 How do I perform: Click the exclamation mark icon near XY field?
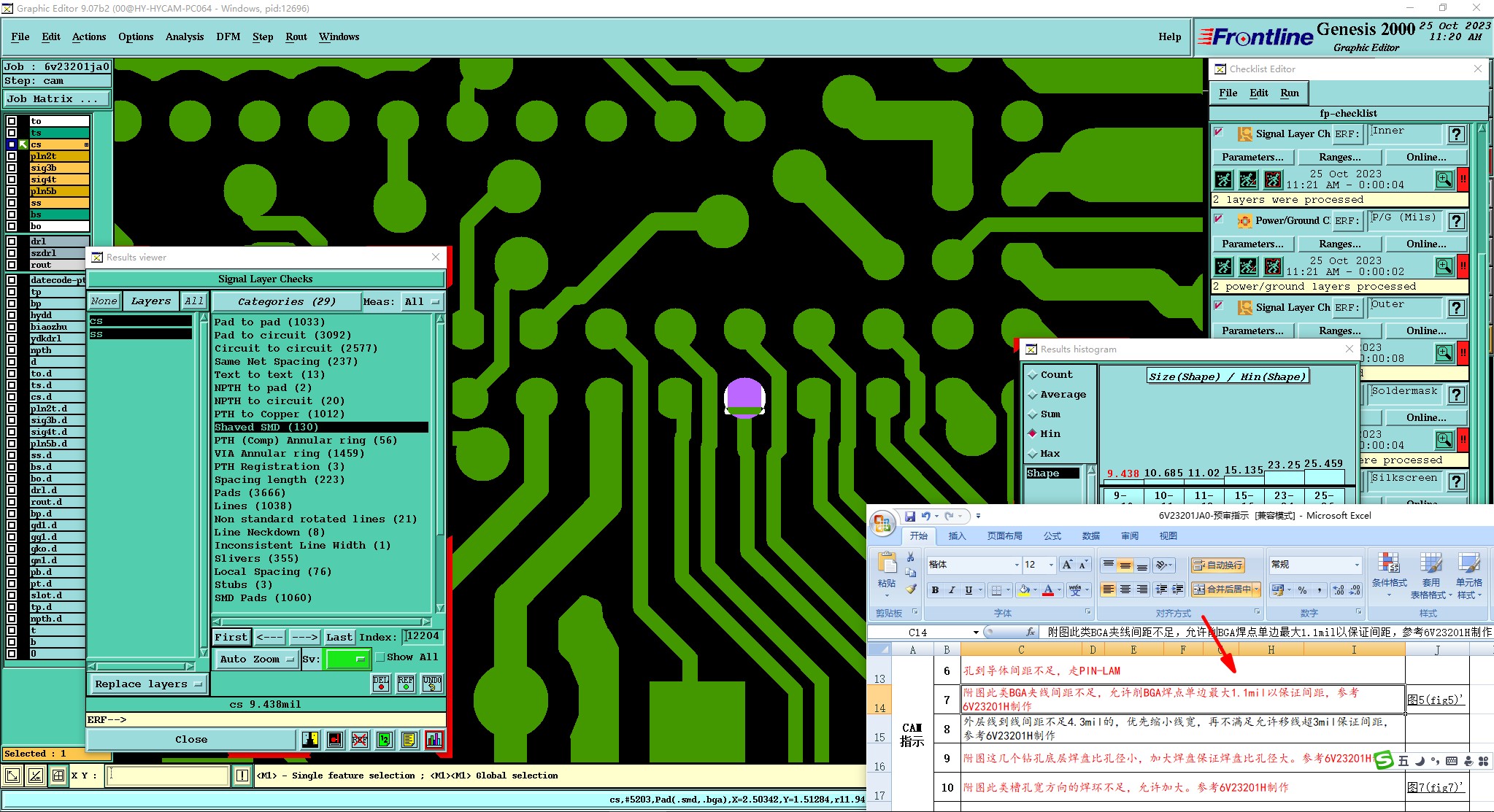pos(242,776)
